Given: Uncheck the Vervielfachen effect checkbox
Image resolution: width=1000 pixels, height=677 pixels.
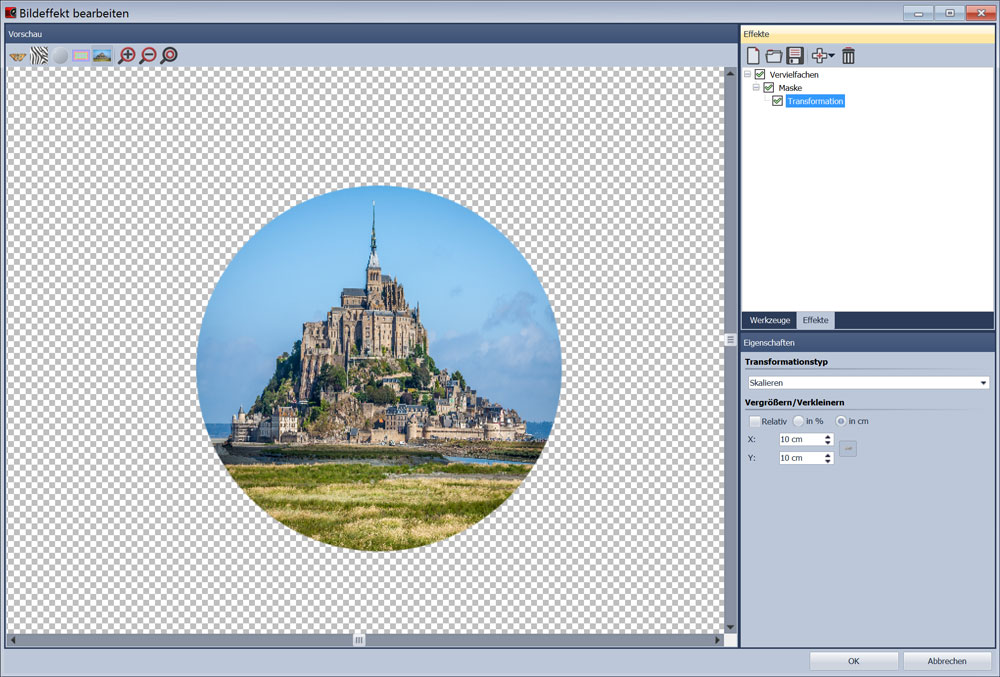Looking at the screenshot, I should [760, 75].
